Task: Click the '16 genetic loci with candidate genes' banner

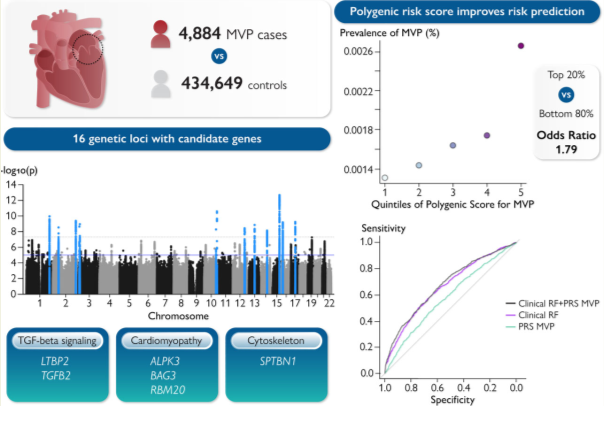Action: [x=166, y=139]
